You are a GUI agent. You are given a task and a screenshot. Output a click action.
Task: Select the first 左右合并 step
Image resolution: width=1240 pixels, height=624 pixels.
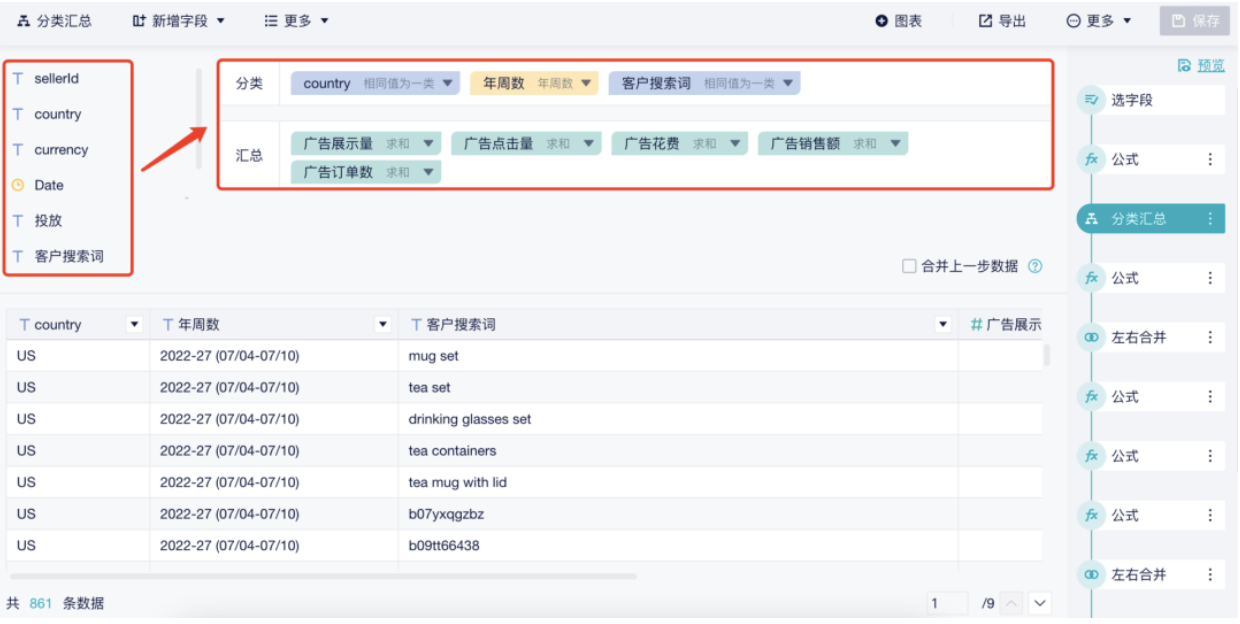(x=1150, y=337)
